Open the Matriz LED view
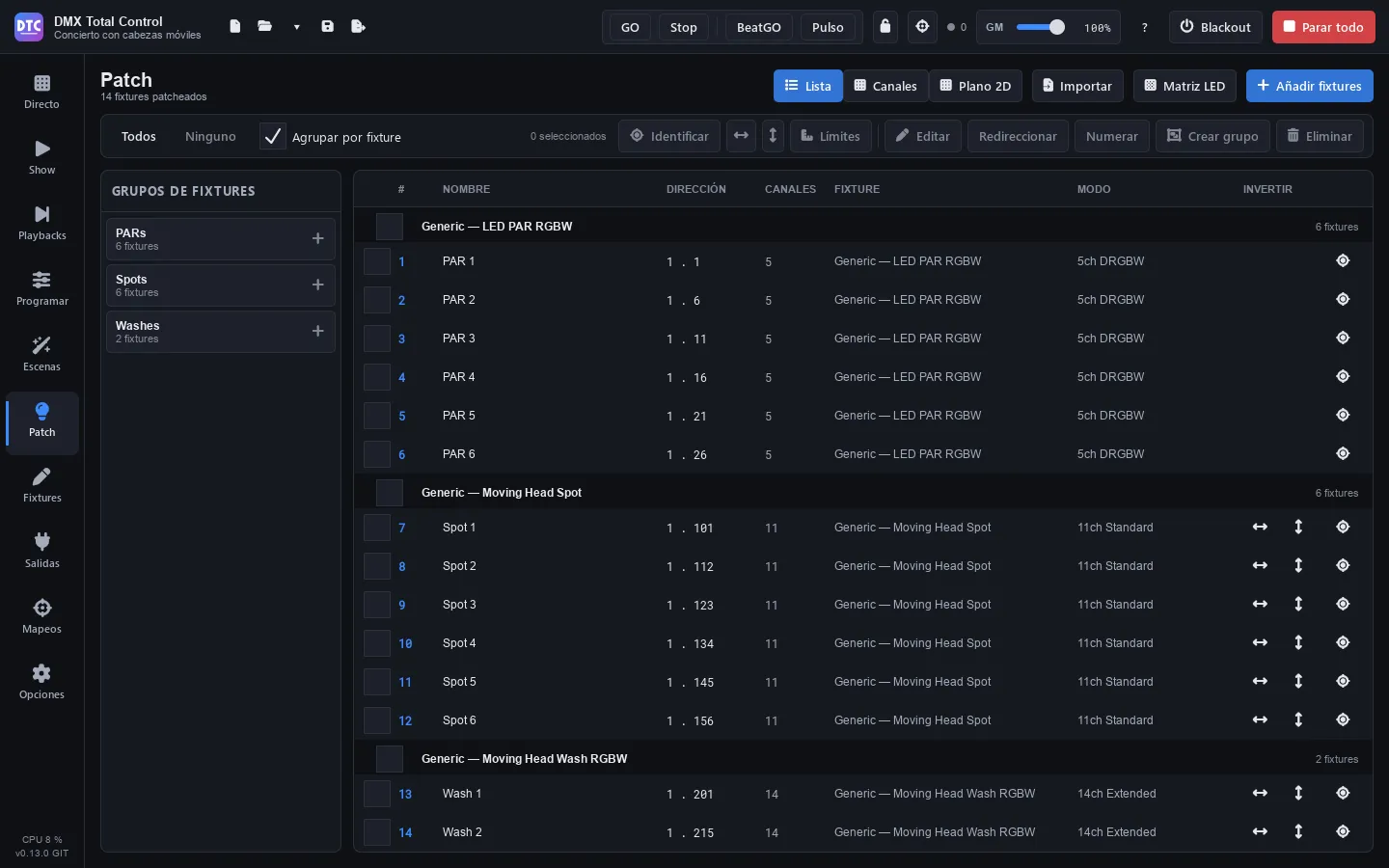 [1185, 86]
